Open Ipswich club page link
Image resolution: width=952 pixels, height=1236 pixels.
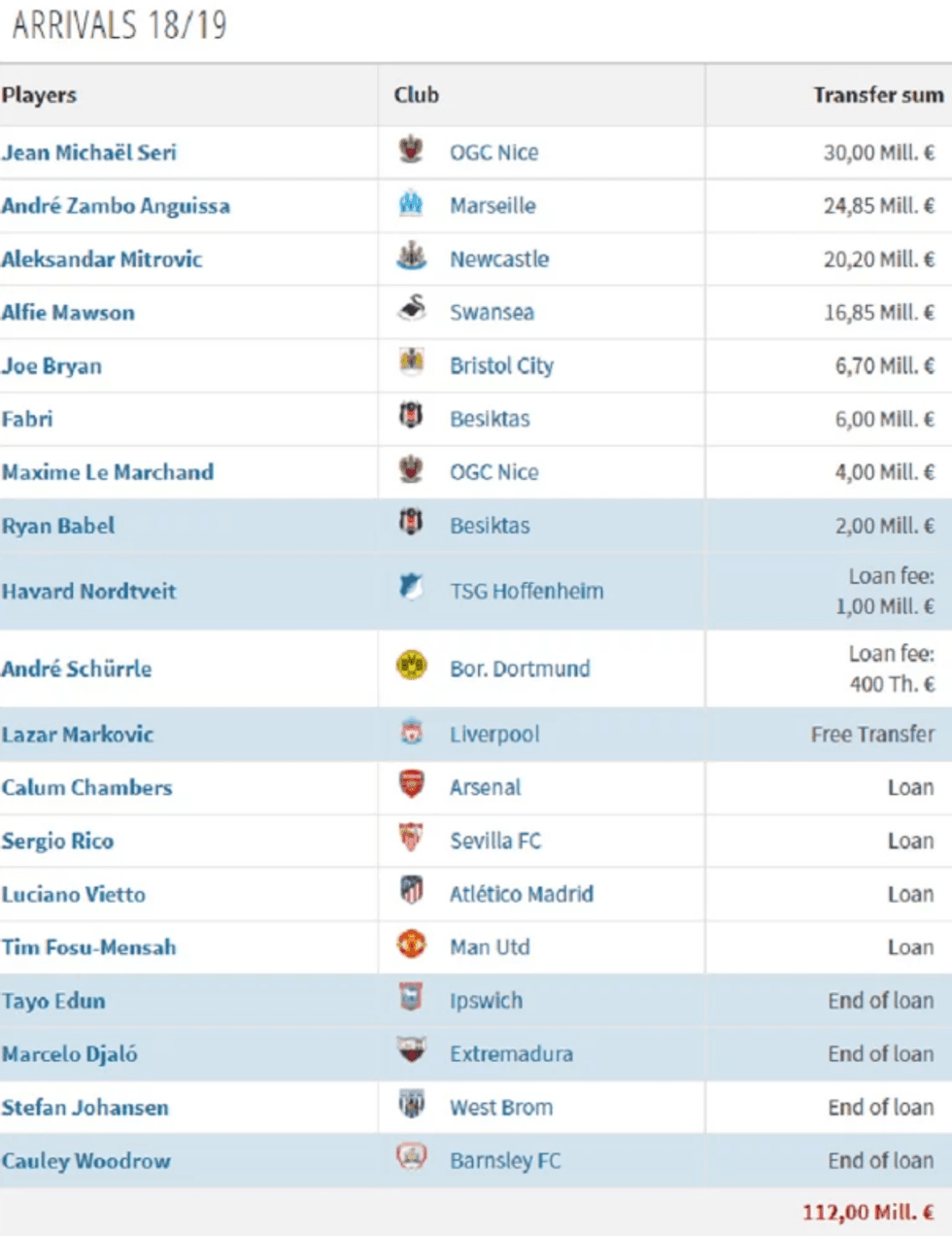coord(486,1001)
